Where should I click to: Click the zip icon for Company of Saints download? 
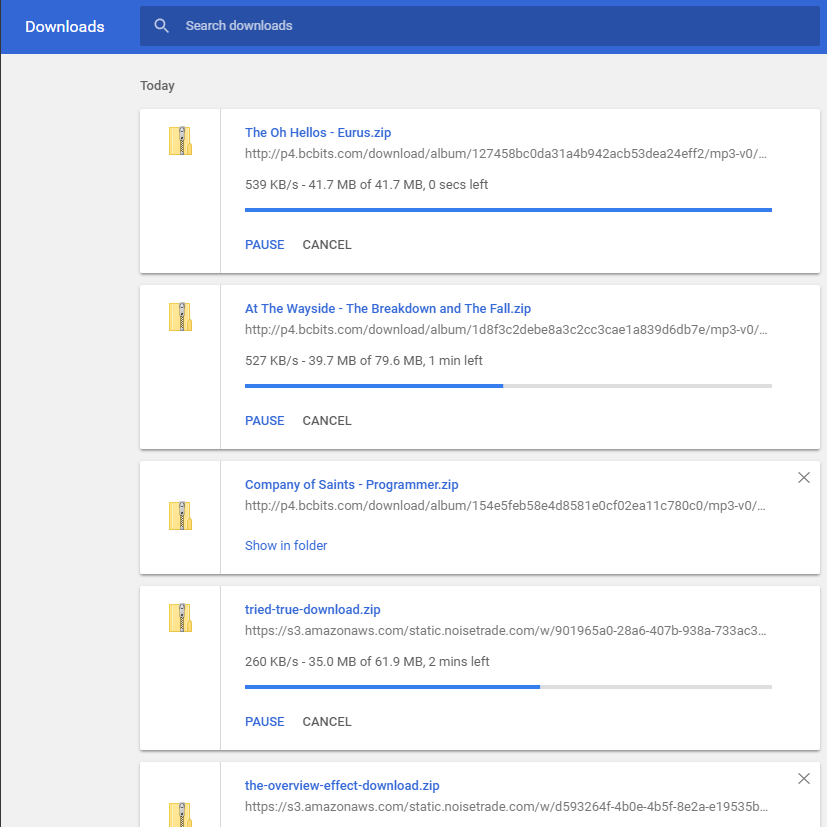coord(180,516)
